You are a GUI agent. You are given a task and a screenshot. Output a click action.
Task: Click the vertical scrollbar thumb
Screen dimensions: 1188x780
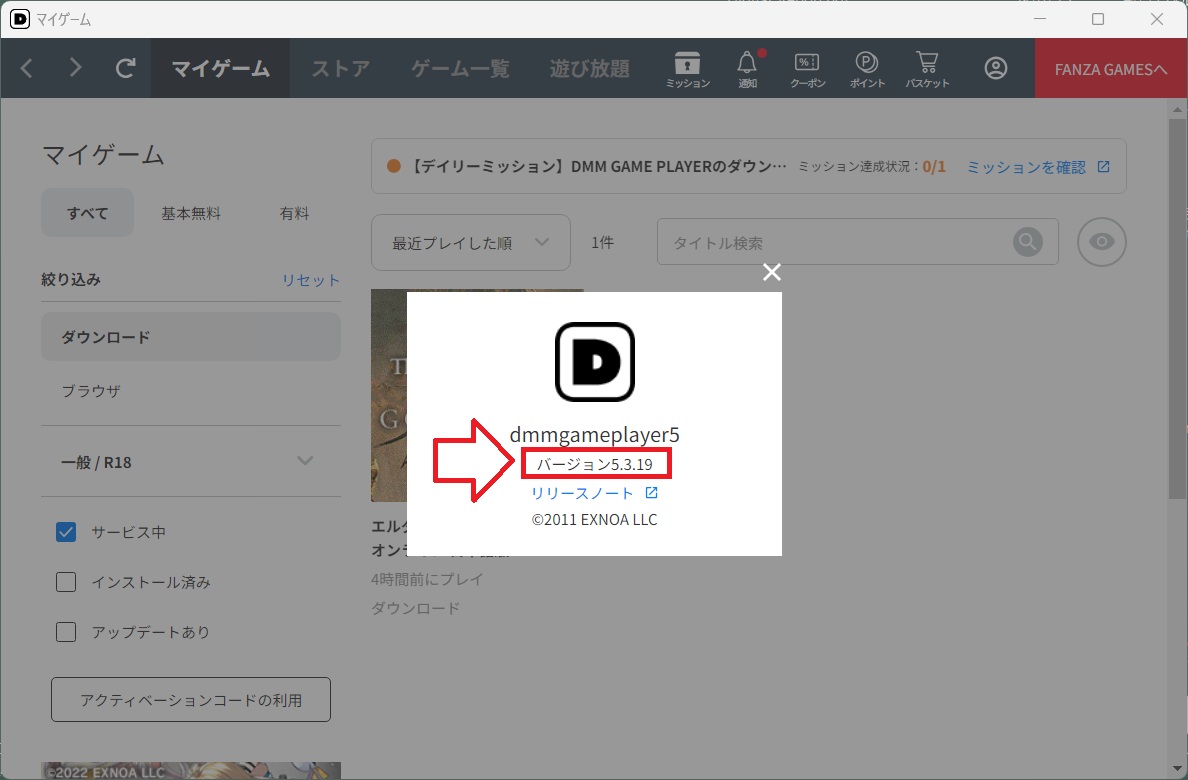pos(1176,307)
